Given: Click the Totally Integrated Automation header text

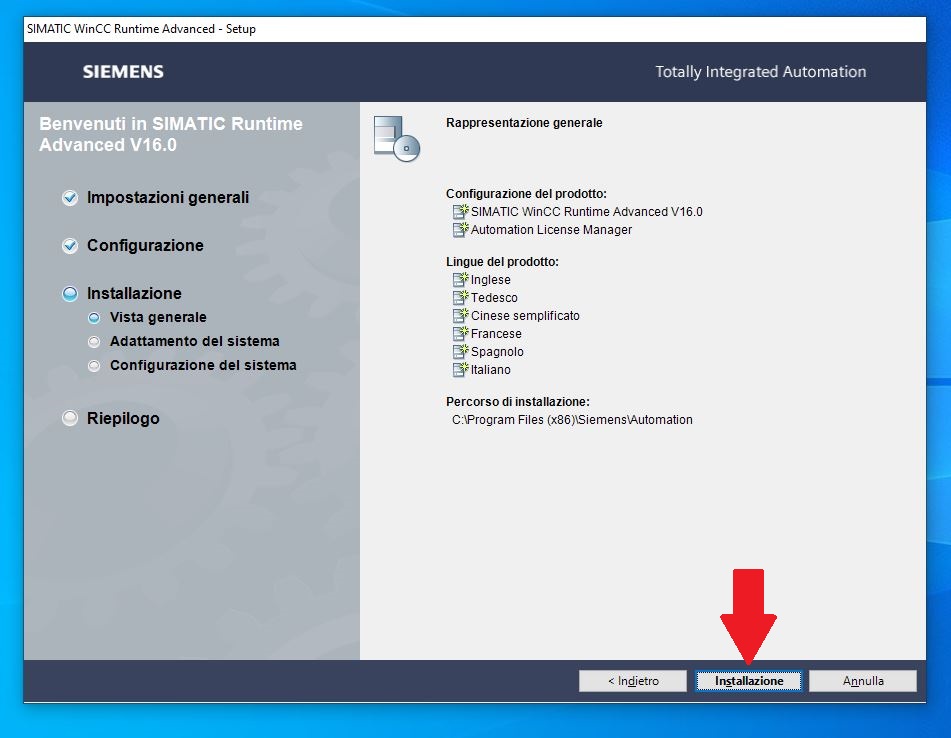Looking at the screenshot, I should tap(761, 72).
